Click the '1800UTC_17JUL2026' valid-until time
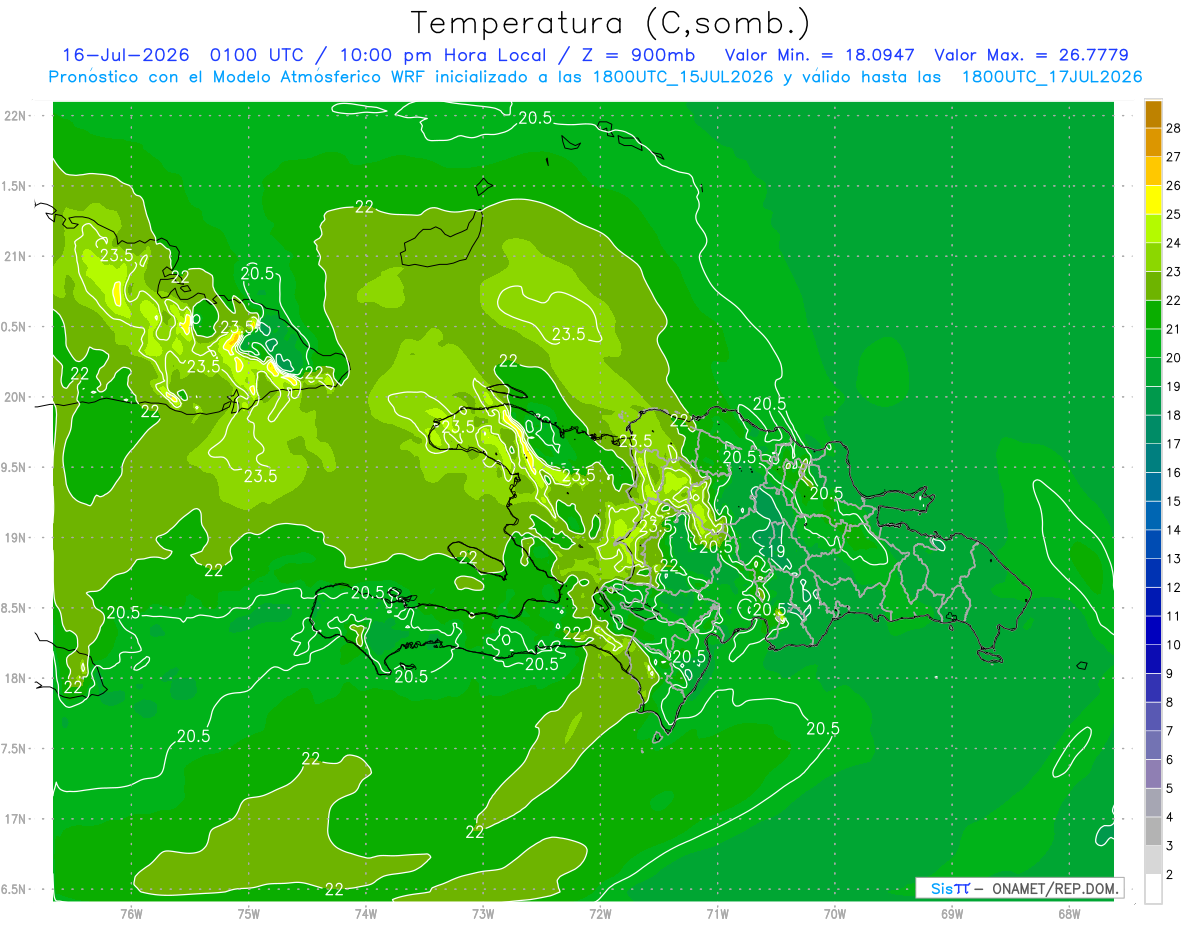 click(x=1052, y=77)
